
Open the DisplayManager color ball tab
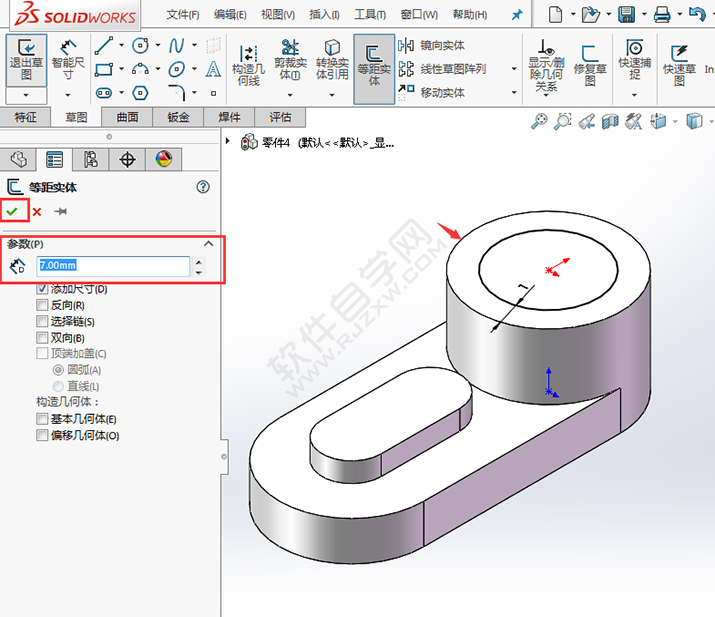click(164, 159)
